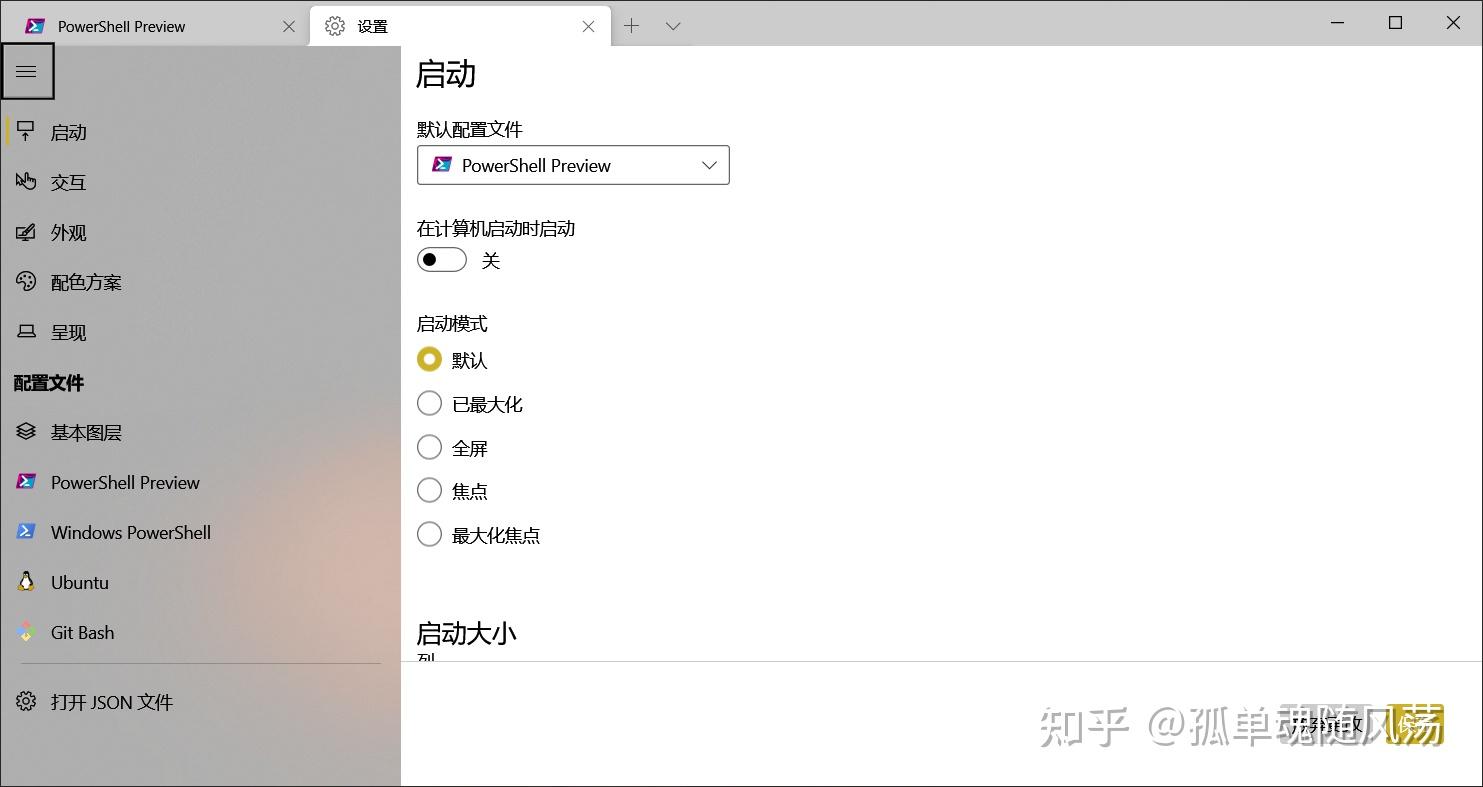This screenshot has width=1483, height=787.
Task: Click the 交互 interaction hand icon
Action: [26, 181]
